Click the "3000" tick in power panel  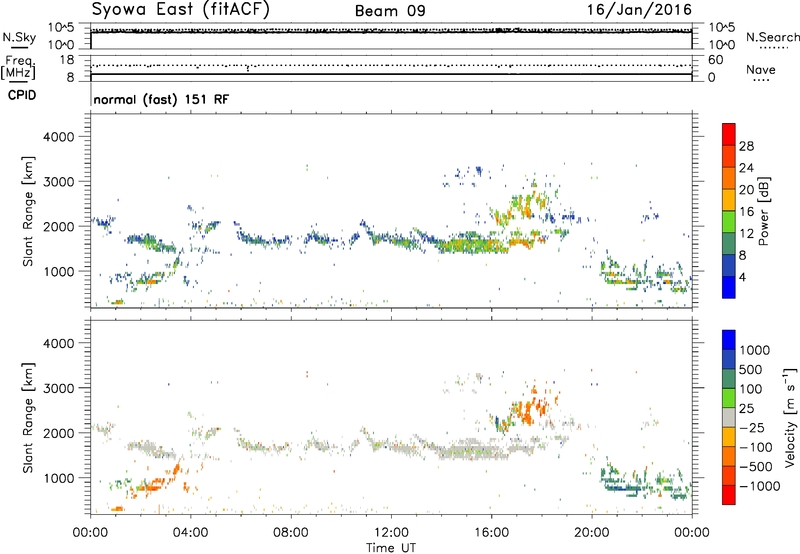click(59, 182)
